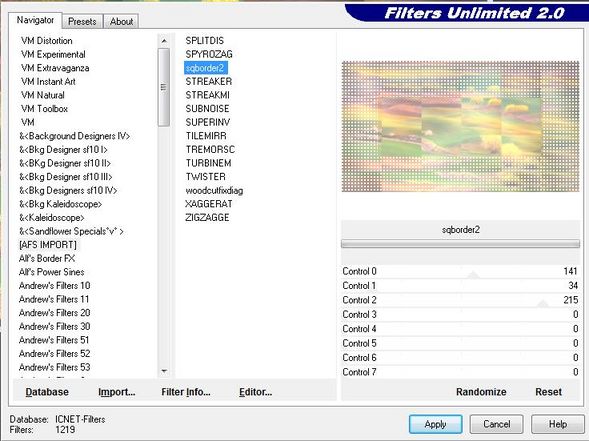Click the category list scroll up arrow

coord(164,41)
